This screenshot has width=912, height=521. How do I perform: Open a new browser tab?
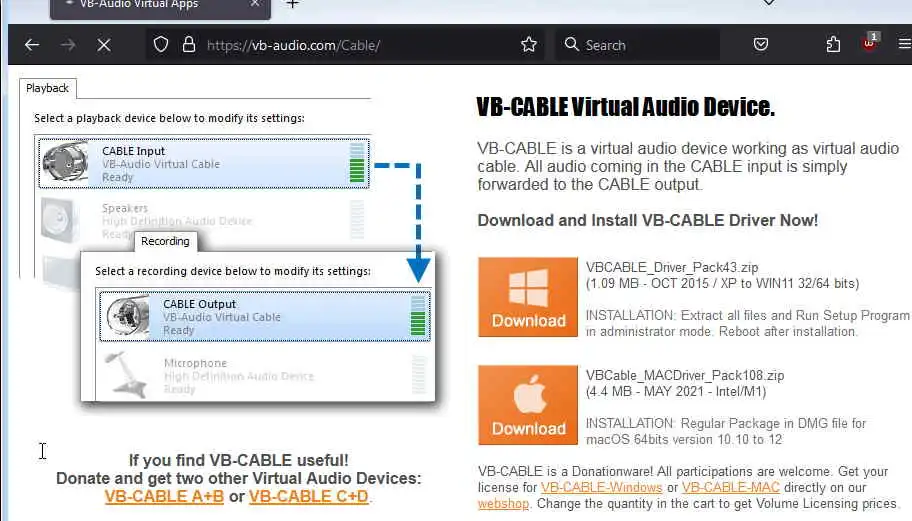click(x=293, y=4)
